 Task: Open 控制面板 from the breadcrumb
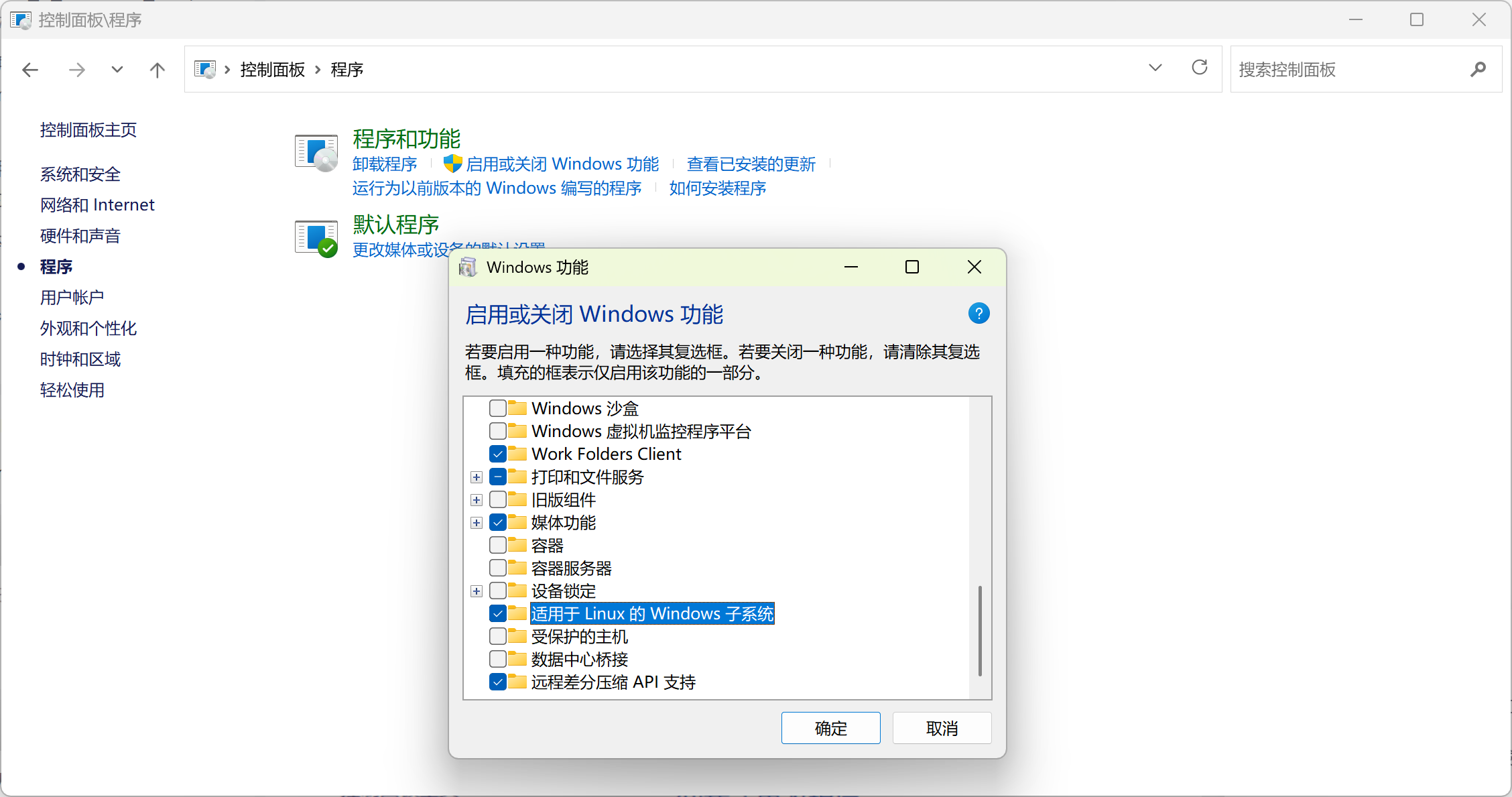271,69
